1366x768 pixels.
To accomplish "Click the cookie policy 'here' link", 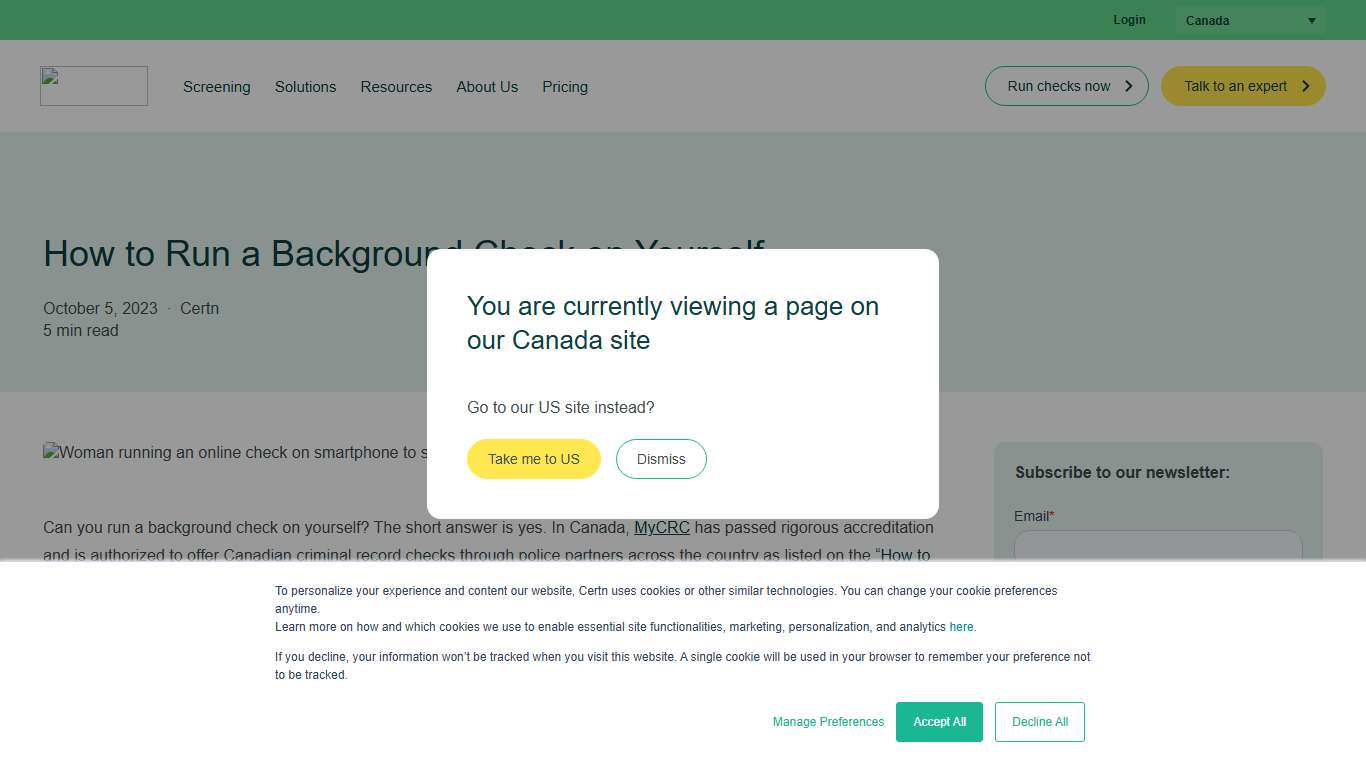I will point(960,626).
